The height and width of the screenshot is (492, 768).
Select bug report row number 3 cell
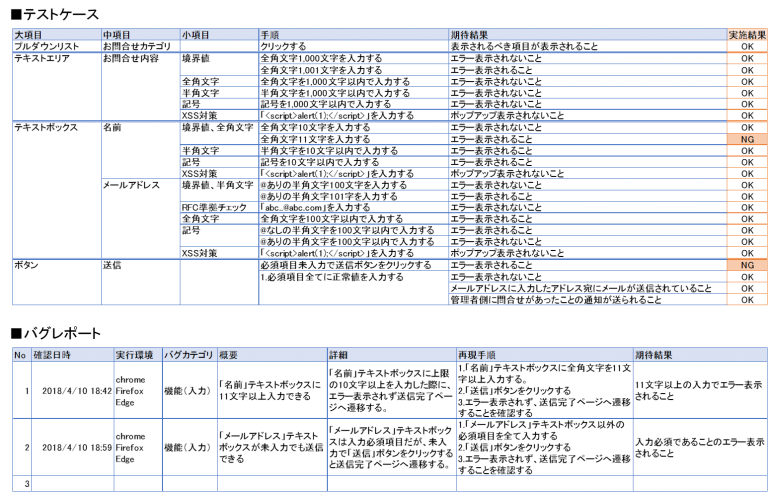click(22, 484)
